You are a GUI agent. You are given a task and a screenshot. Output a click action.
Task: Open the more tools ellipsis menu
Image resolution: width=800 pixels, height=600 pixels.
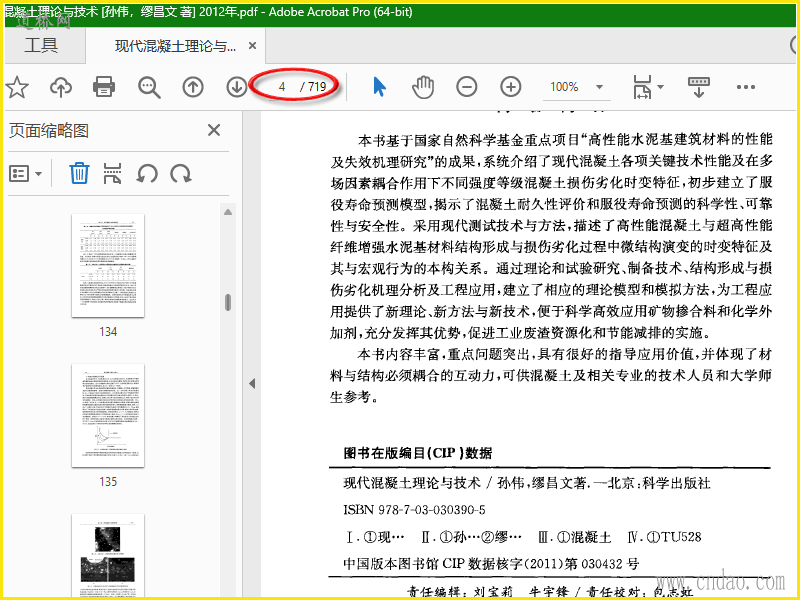click(x=745, y=87)
